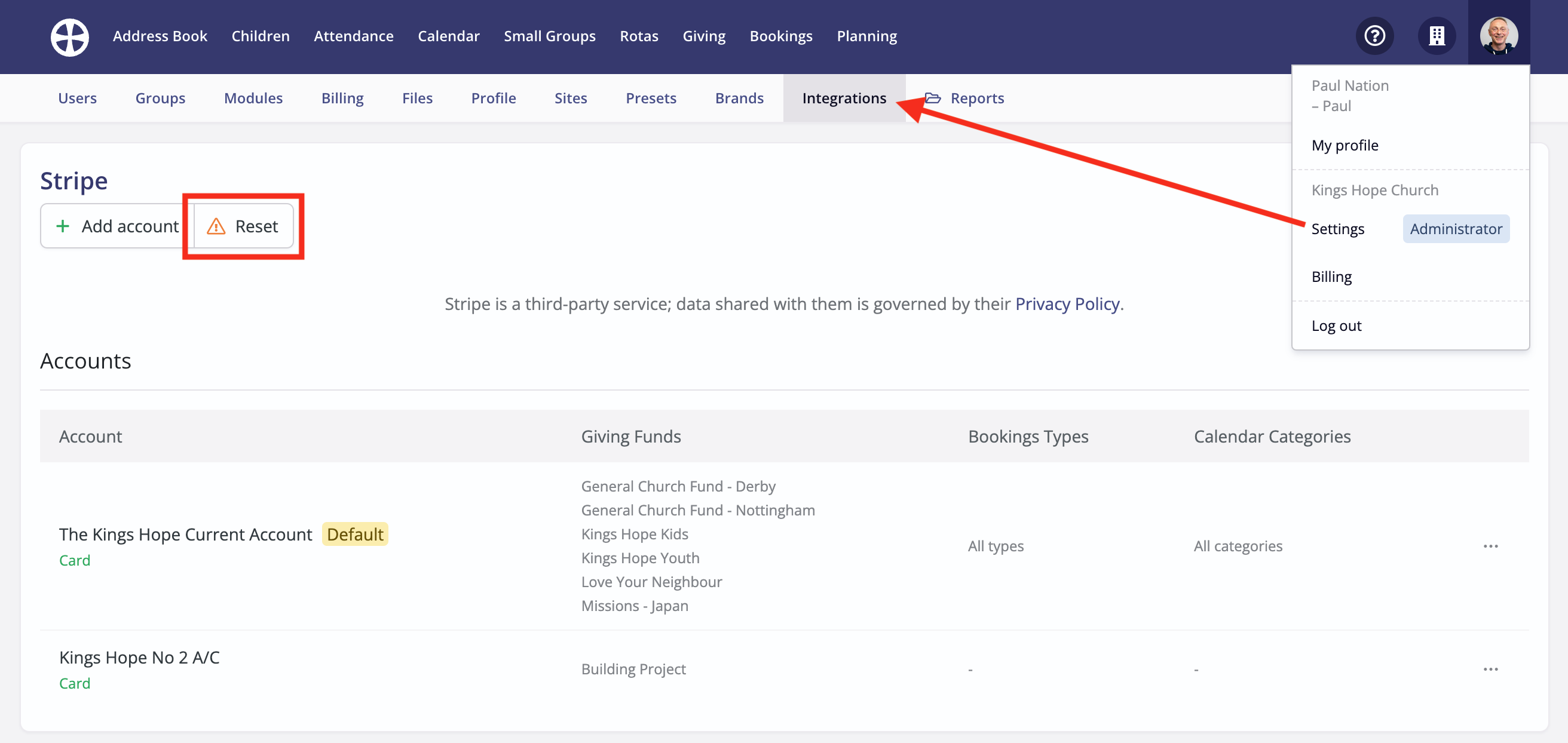
Task: Click the building site switcher icon
Action: (1437, 36)
